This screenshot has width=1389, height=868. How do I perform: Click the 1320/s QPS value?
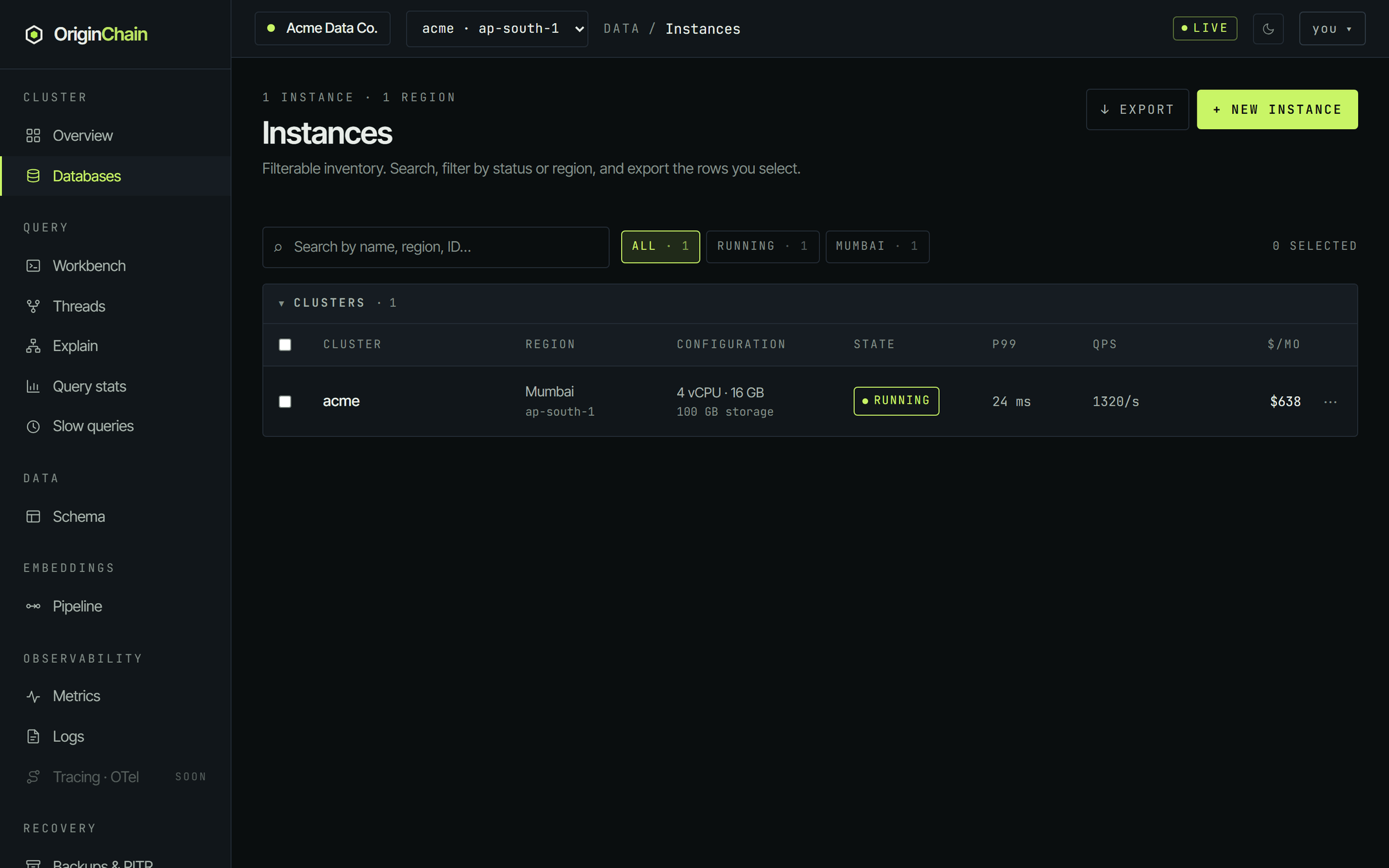(x=1116, y=402)
